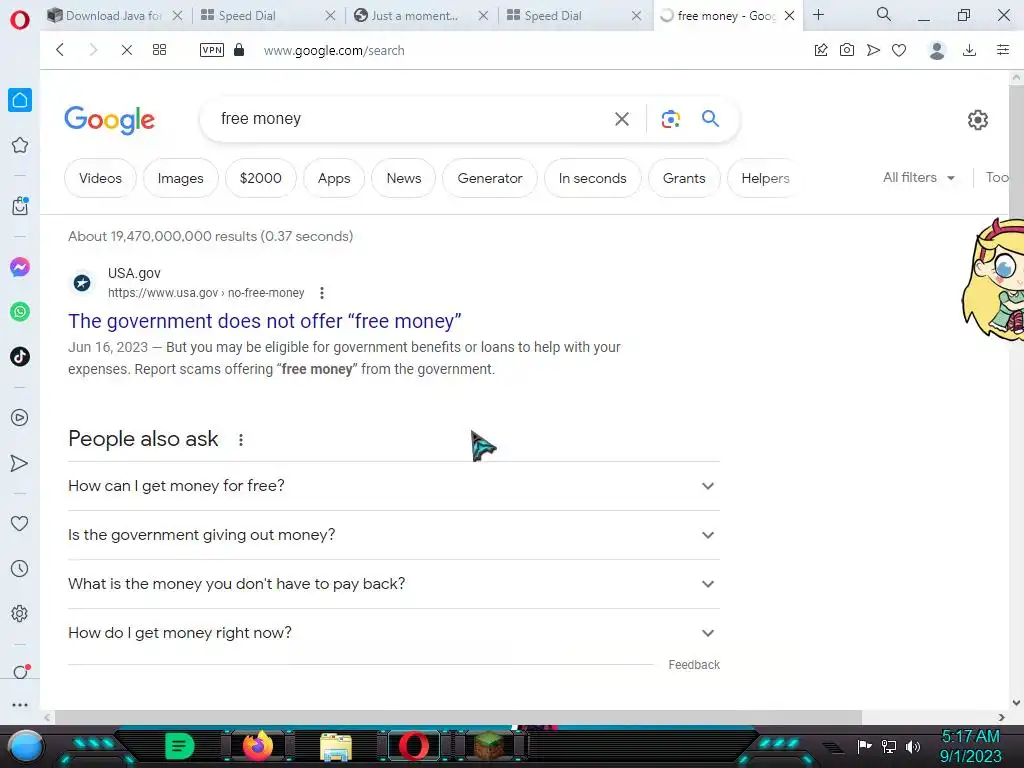
Task: Open the profile account icon
Action: [x=937, y=50]
